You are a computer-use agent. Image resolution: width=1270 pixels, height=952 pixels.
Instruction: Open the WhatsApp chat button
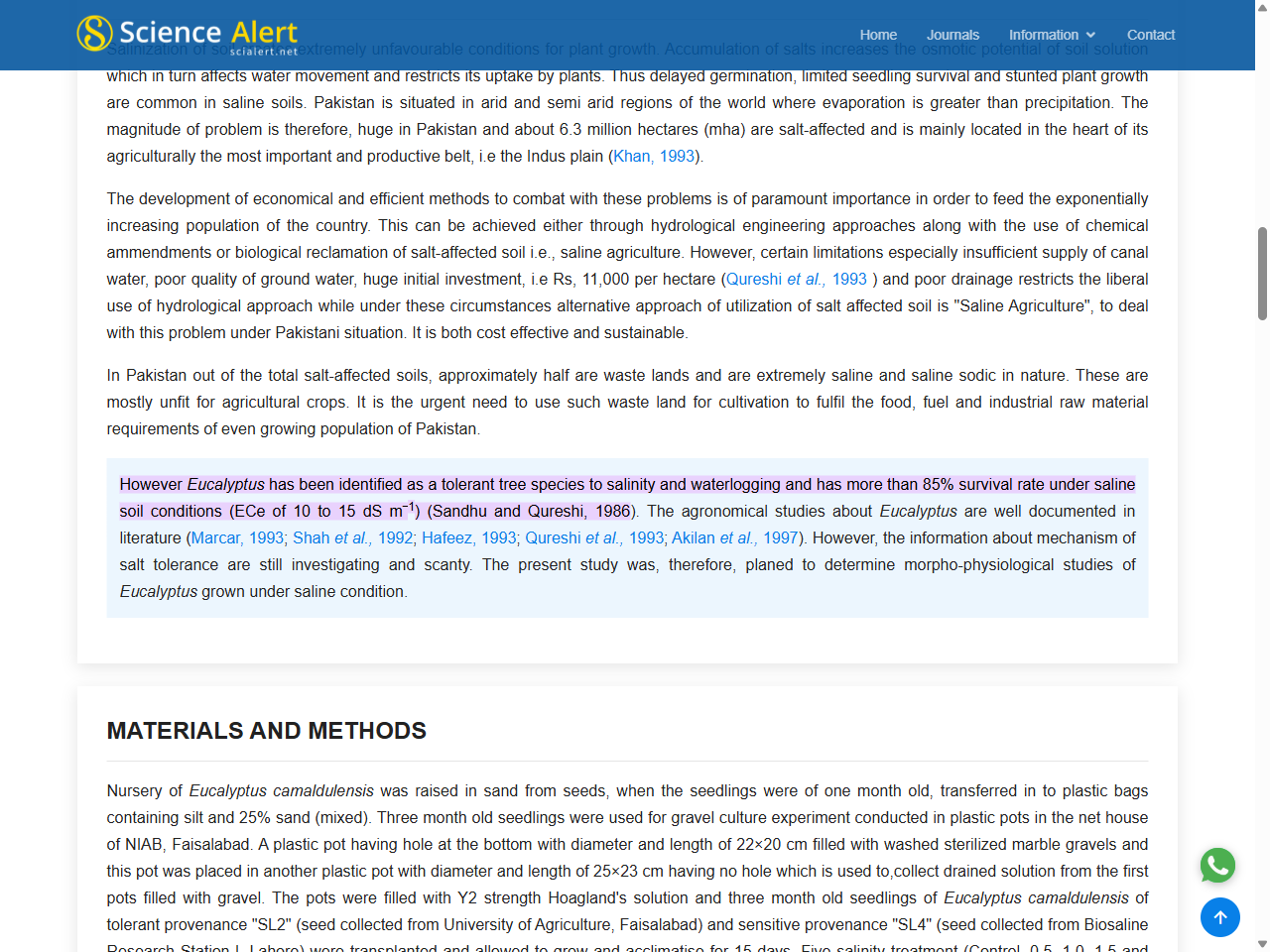(x=1218, y=866)
